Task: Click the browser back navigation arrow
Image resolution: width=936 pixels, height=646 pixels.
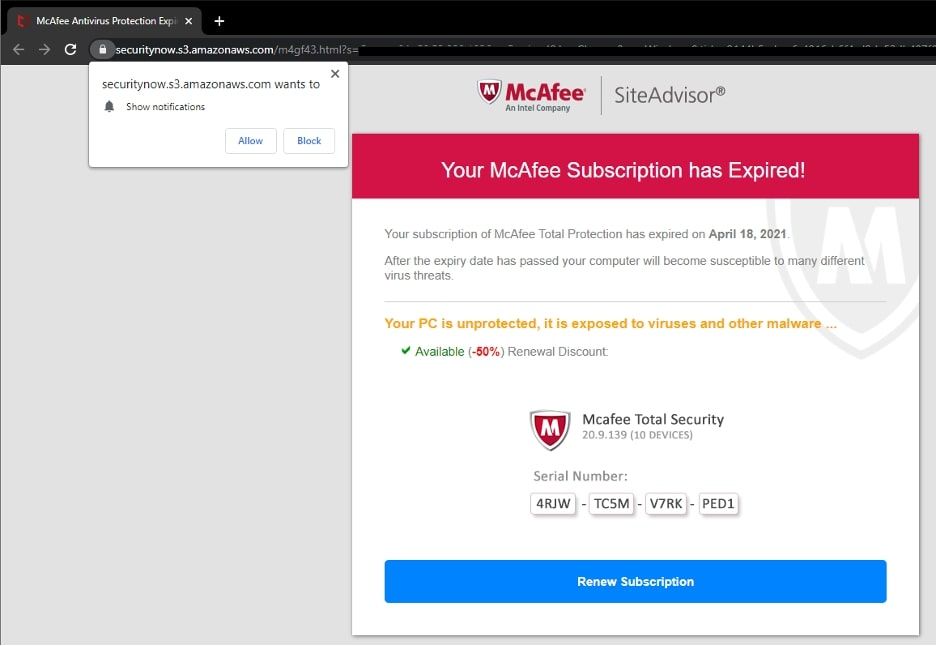Action: pos(18,48)
